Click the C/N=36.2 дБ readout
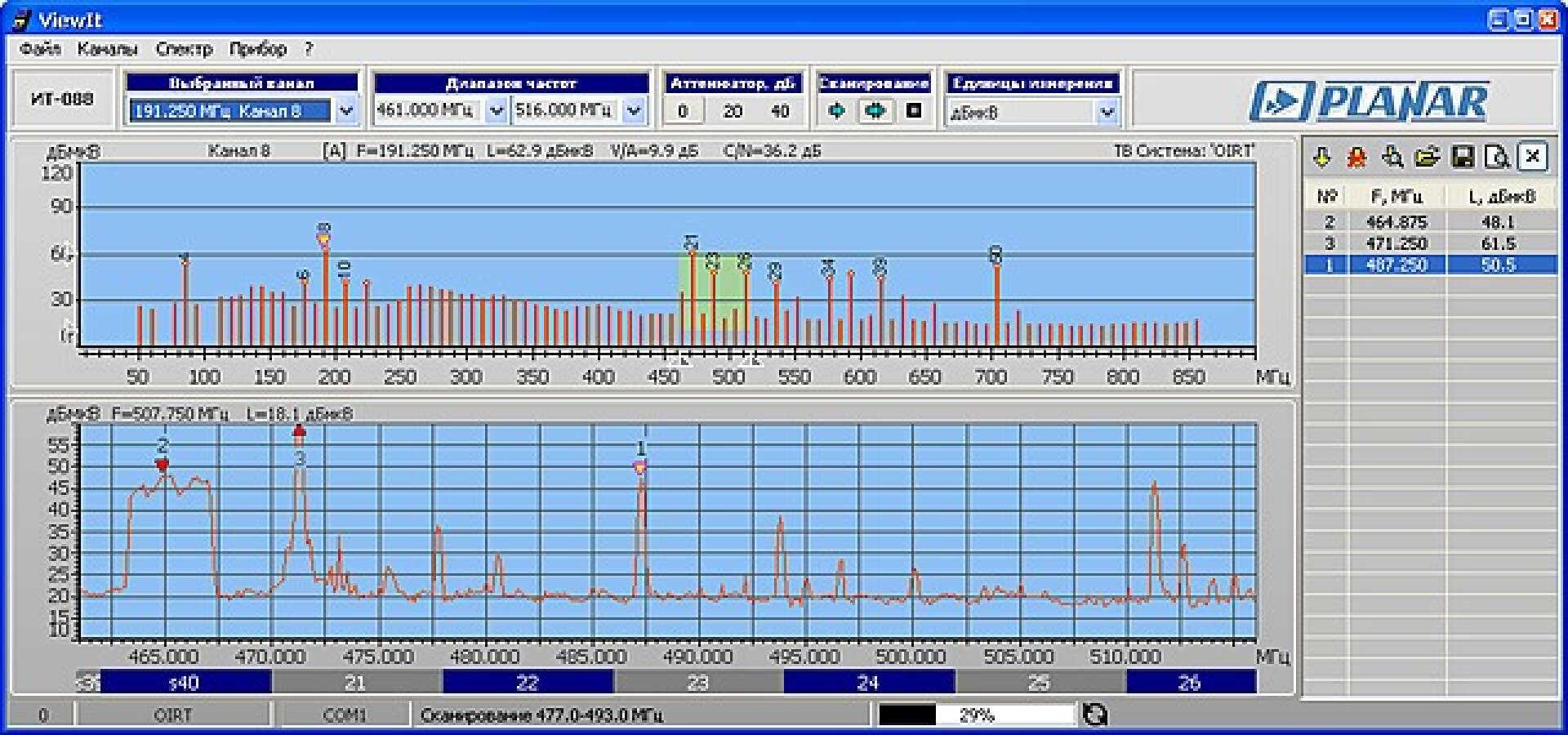 pos(772,151)
